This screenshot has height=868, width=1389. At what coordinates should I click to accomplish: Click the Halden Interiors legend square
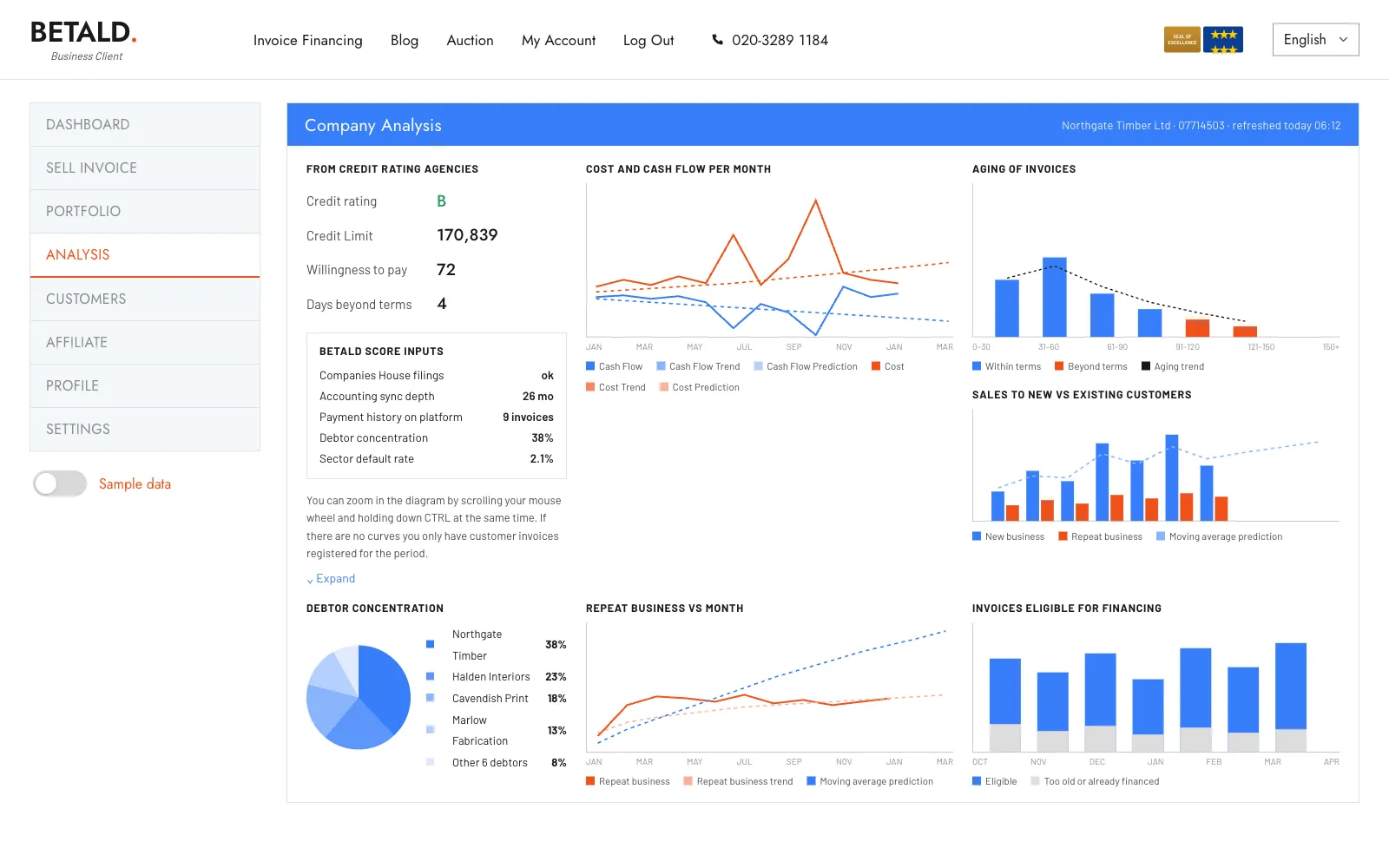click(430, 676)
